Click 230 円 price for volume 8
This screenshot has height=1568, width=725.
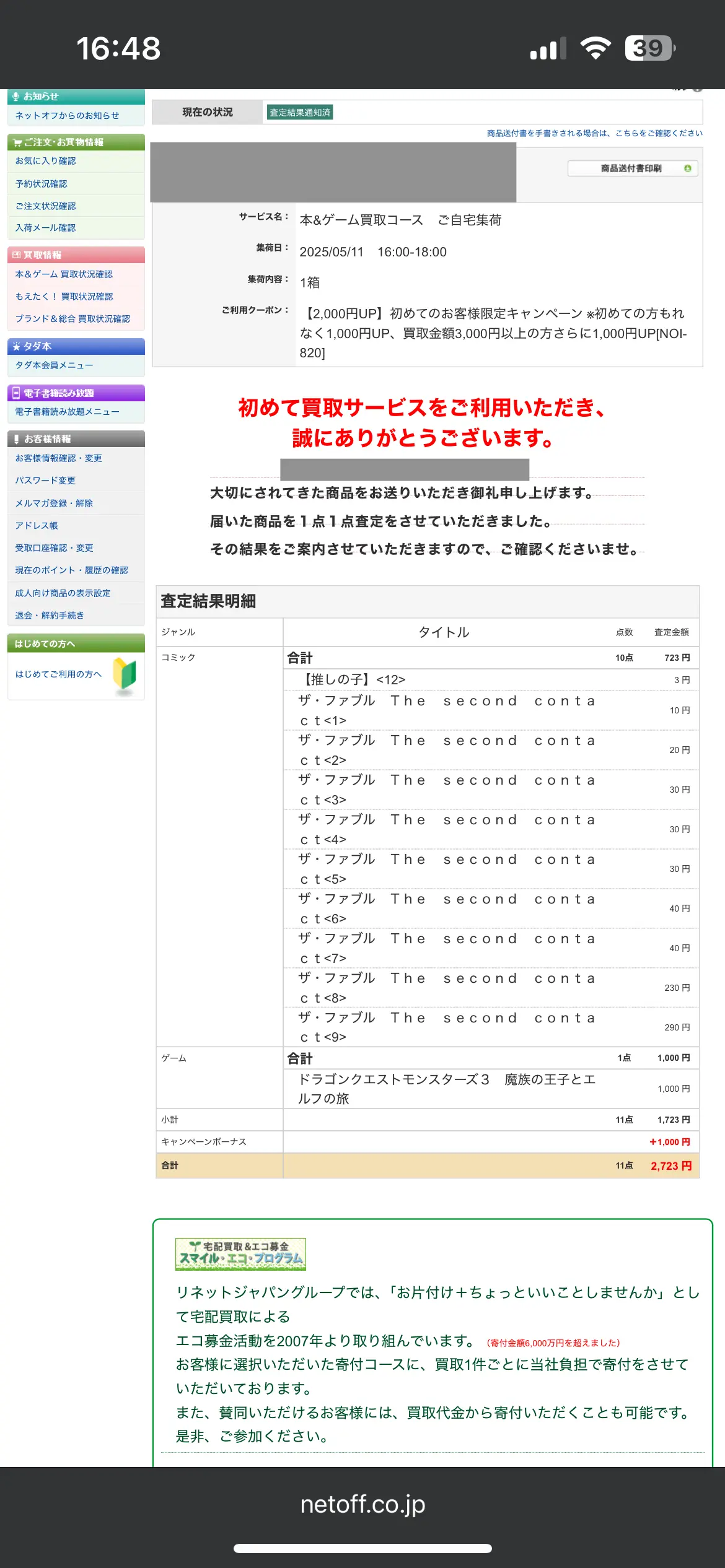pos(677,988)
